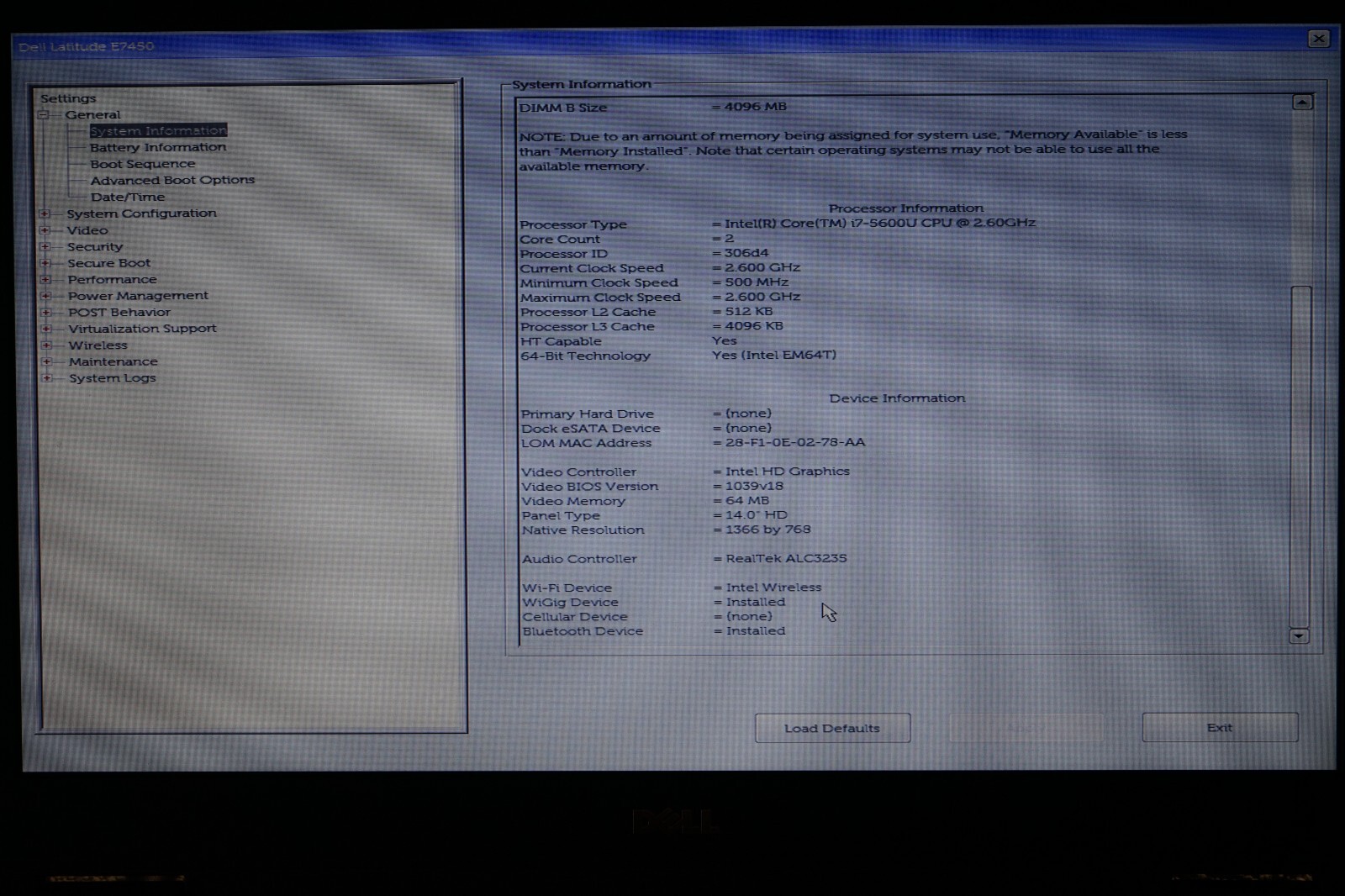The width and height of the screenshot is (1345, 896).
Task: Select the System Configuration label
Action: (141, 213)
